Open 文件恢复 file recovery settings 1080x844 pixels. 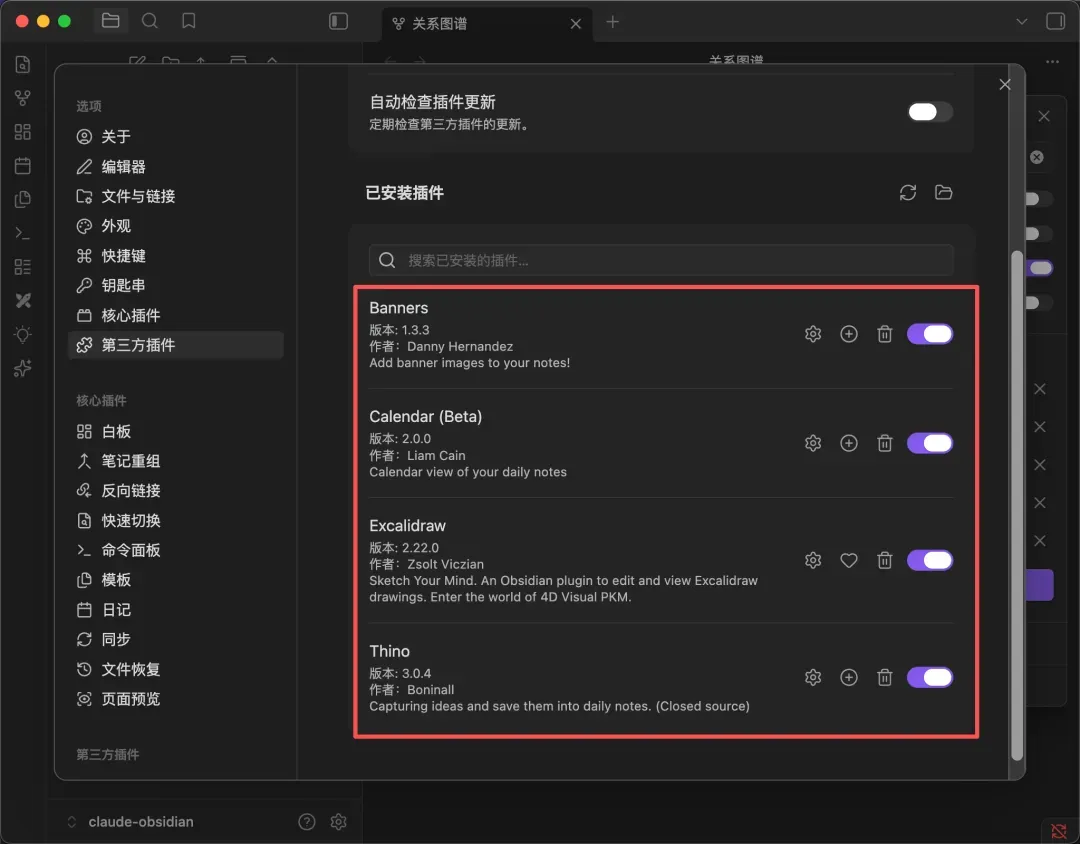176,669
